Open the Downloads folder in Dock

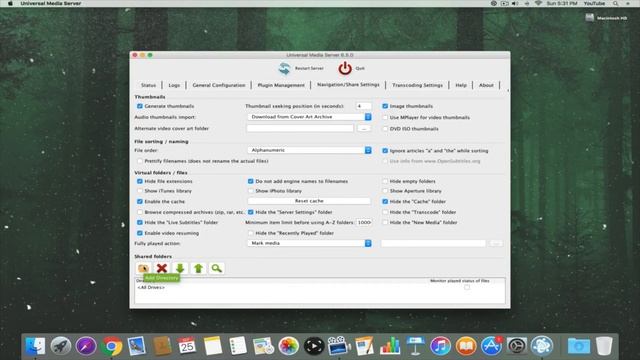[578, 346]
